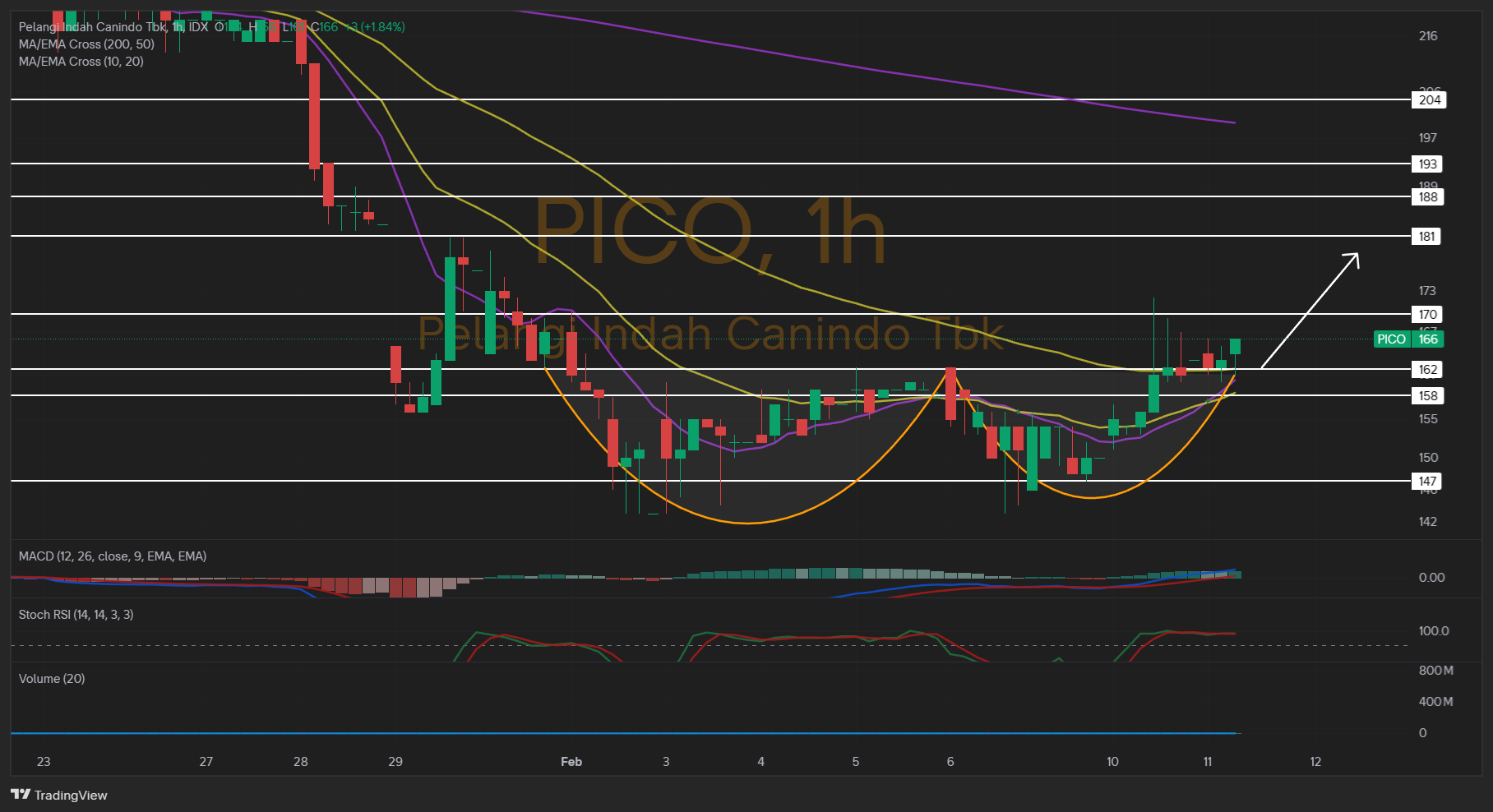The image size is (1493, 812).
Task: Select the 193 horizontal line price label
Action: pos(1427,164)
